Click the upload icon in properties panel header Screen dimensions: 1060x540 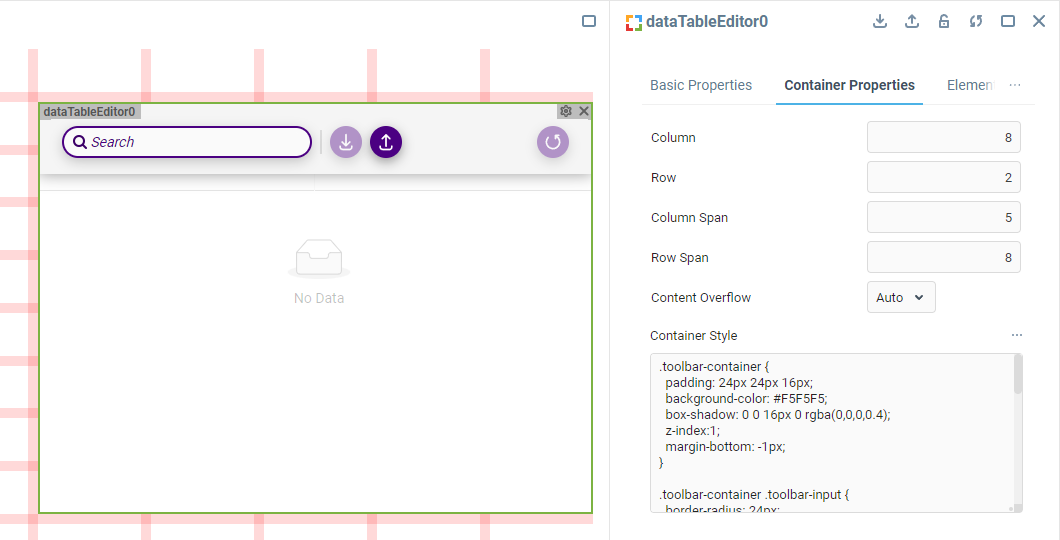tap(912, 21)
